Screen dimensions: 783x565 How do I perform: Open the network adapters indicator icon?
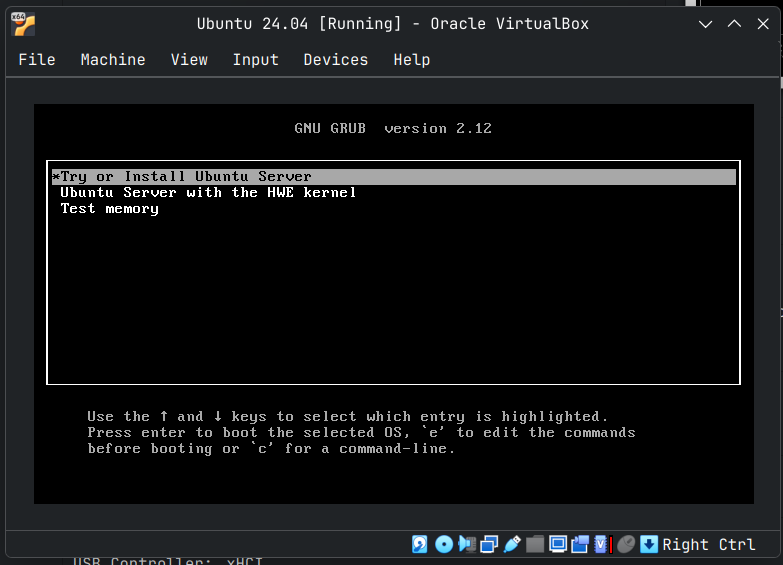point(489,544)
